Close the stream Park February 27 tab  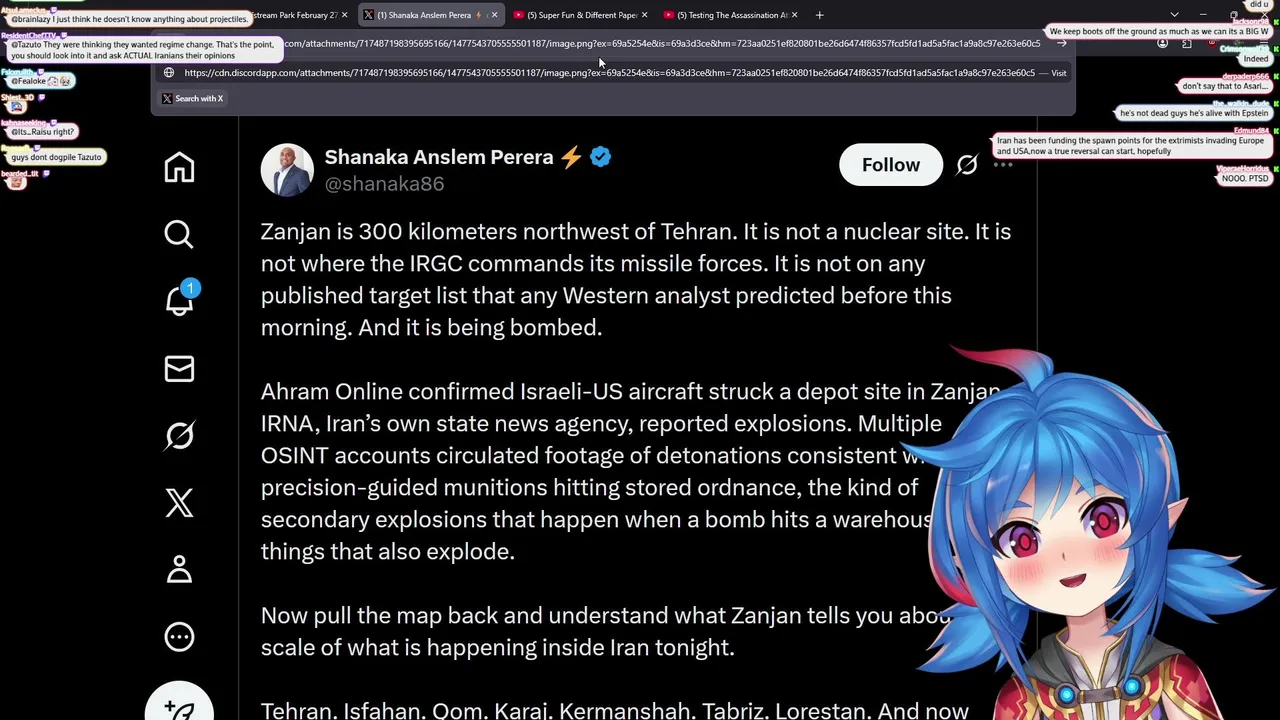(344, 15)
